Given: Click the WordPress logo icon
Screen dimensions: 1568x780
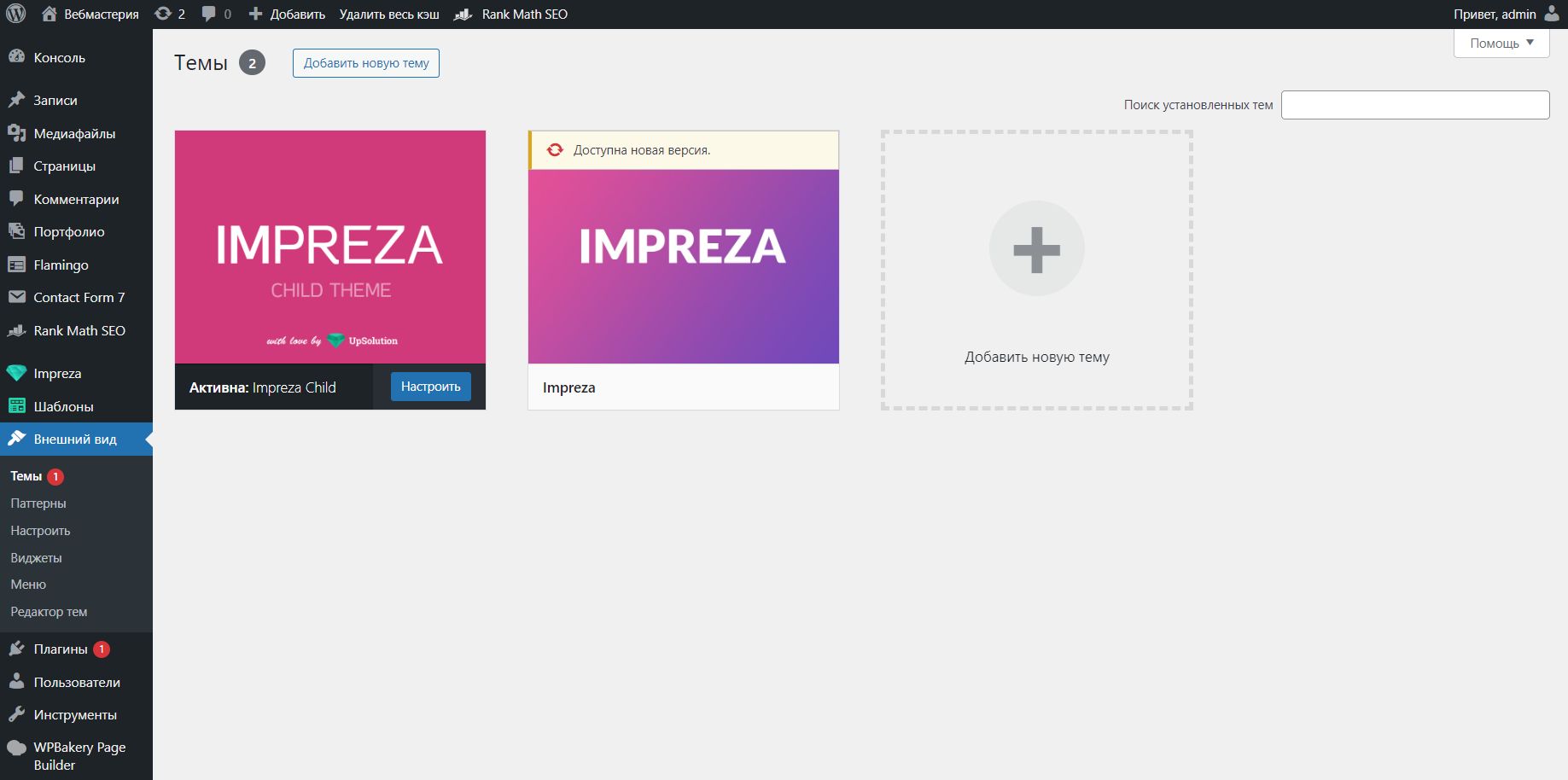Looking at the screenshot, I should pyautogui.click(x=16, y=14).
